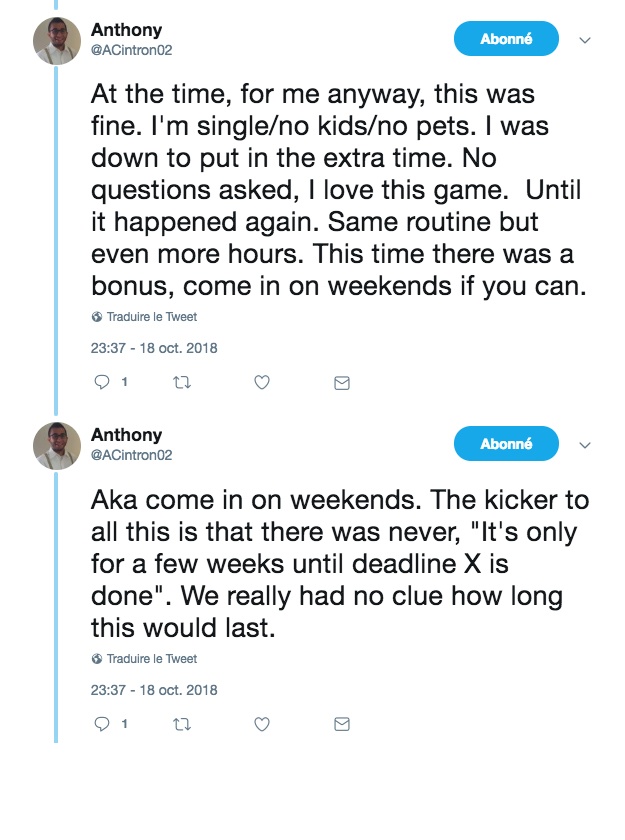Like the second tweet about weekends
Viewport: 625px width, 840px height.
point(261,723)
